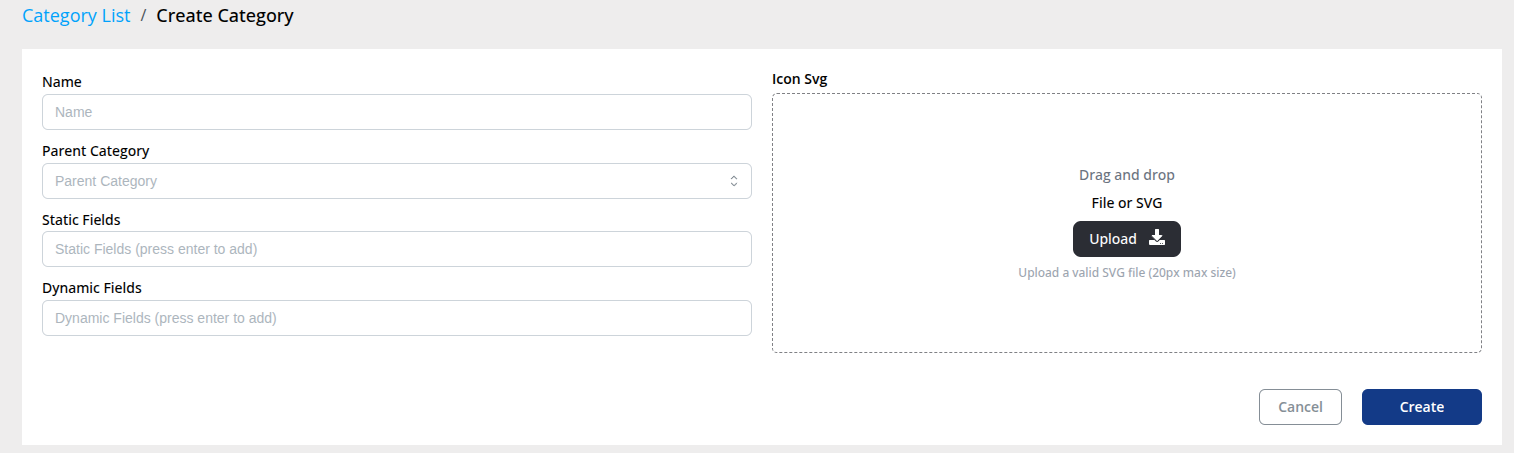1514x453 pixels.
Task: Click the Parent Category label
Action: coord(96,151)
